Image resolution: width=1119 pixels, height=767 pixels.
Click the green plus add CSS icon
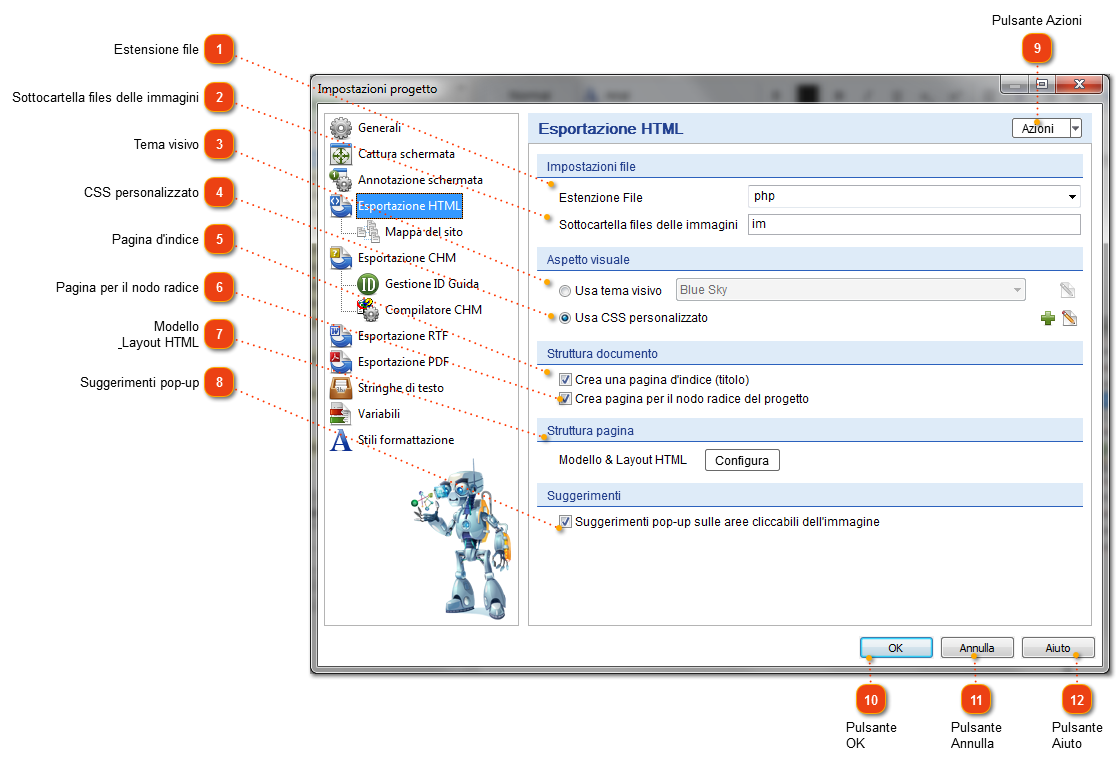1048,319
